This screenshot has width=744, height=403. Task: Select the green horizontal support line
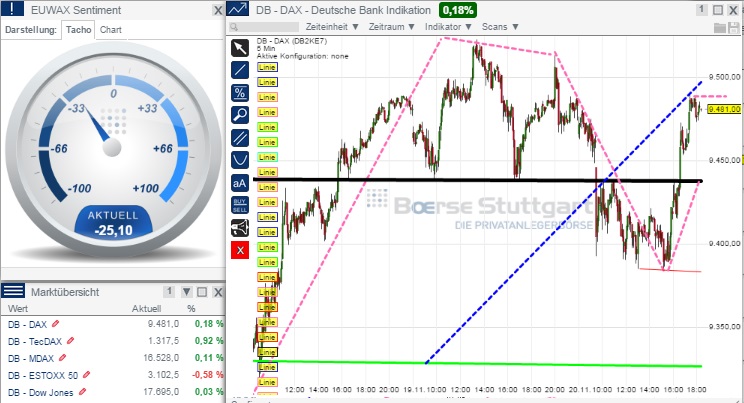point(477,364)
